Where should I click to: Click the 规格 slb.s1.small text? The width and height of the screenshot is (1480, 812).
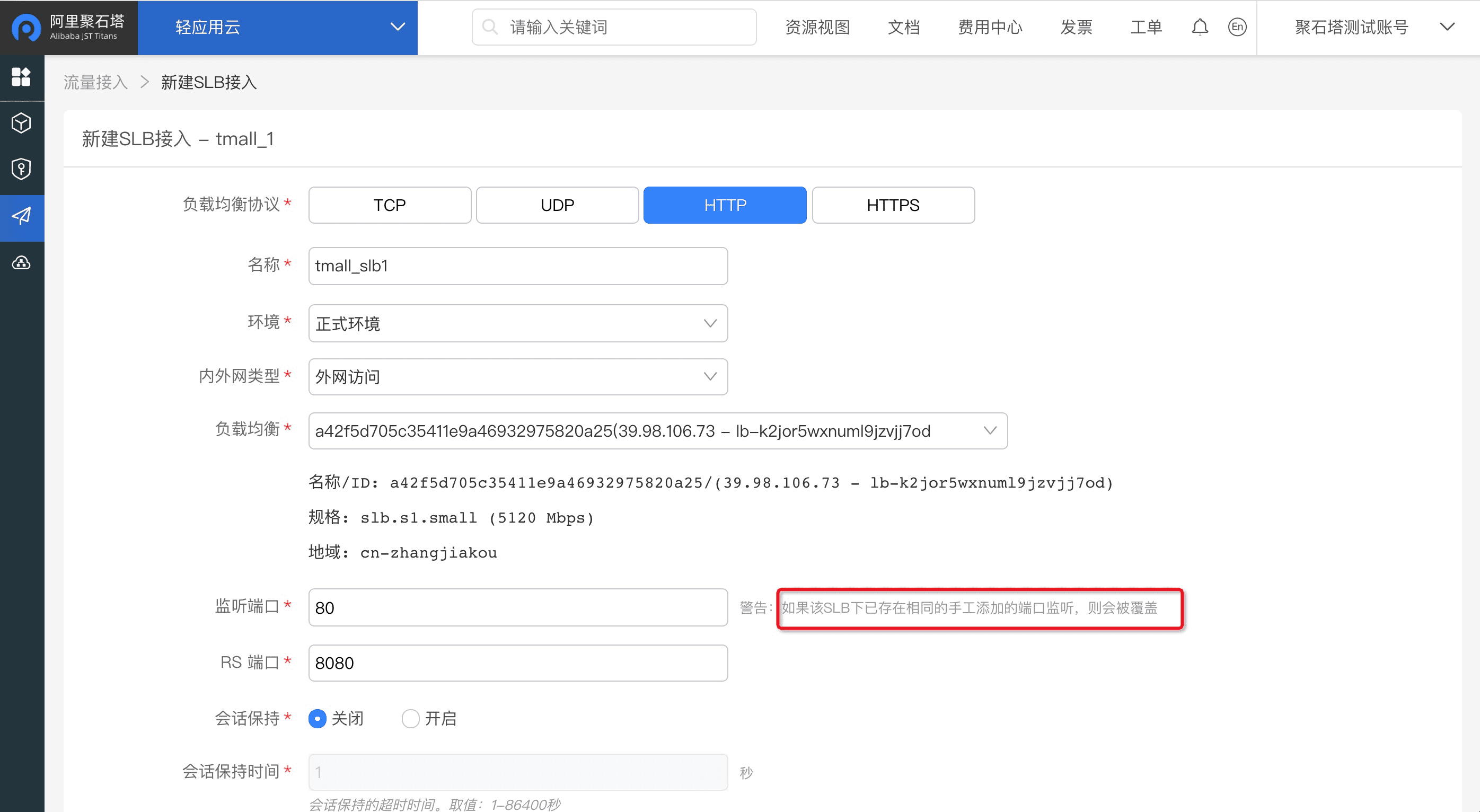pos(451,517)
